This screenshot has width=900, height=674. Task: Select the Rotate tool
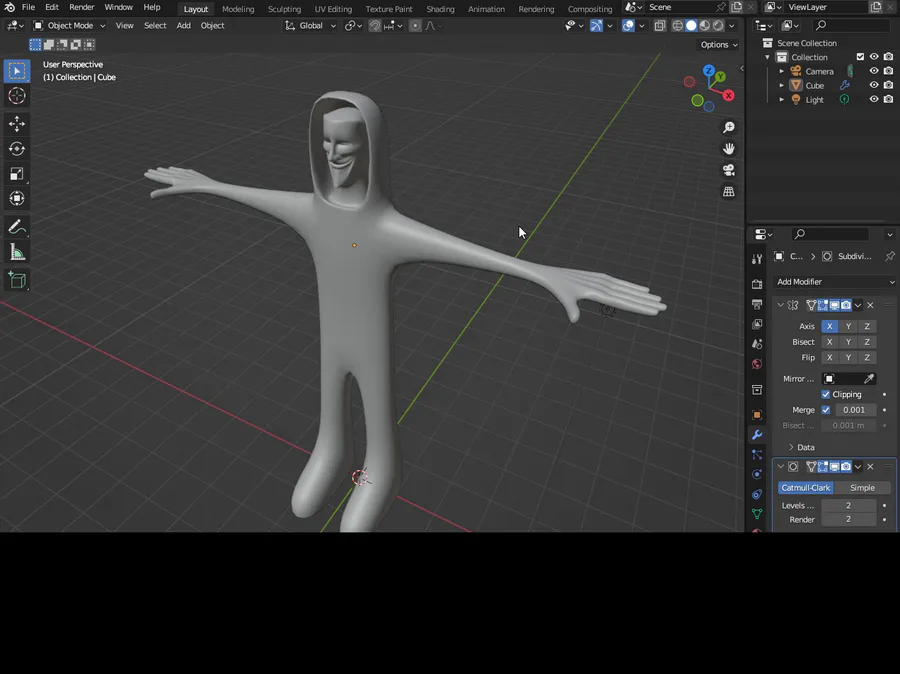[17, 149]
